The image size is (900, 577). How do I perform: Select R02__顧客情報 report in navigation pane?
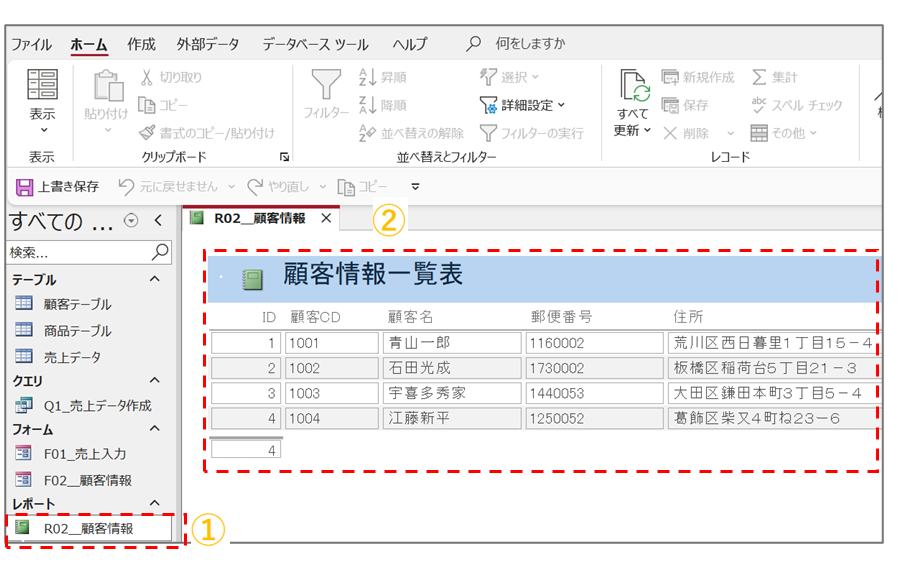88,528
